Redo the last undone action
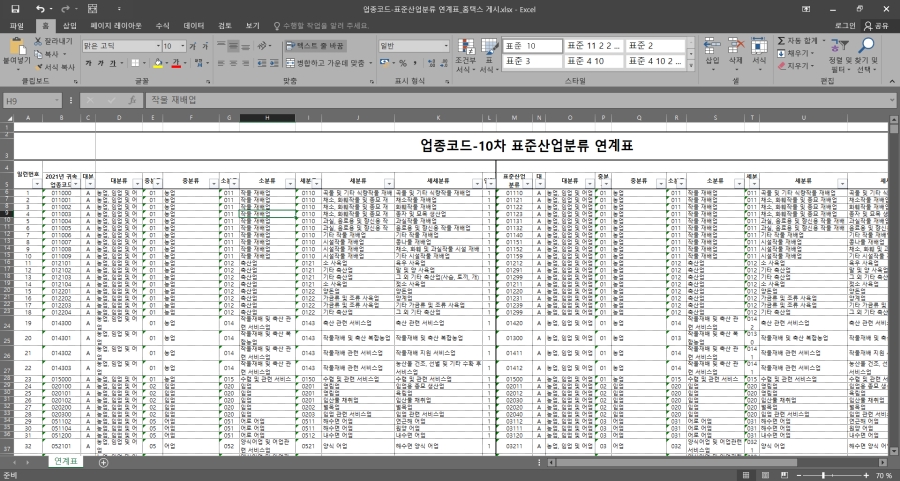Image resolution: width=900 pixels, height=481 pixels. tap(65, 9)
